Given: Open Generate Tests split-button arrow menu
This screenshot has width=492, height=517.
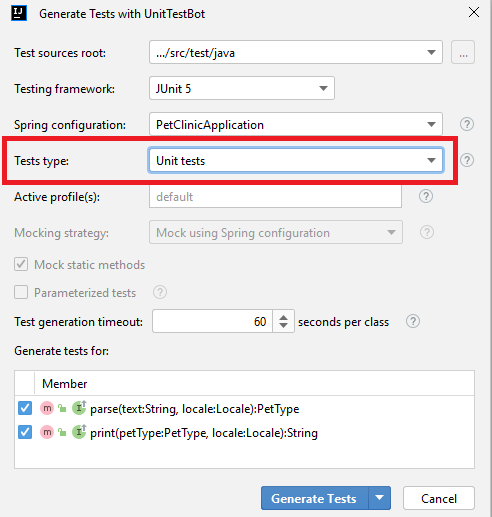Looking at the screenshot, I should 379,498.
